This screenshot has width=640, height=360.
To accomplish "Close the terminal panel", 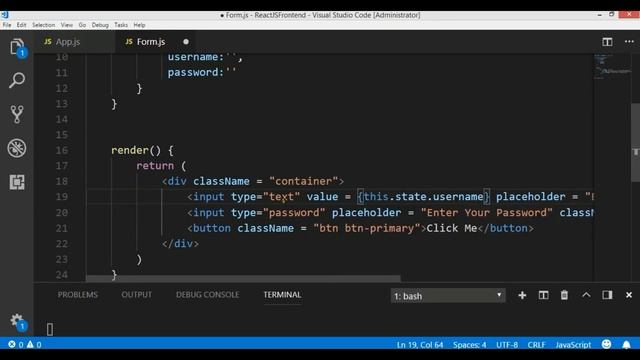I will coord(629,295).
